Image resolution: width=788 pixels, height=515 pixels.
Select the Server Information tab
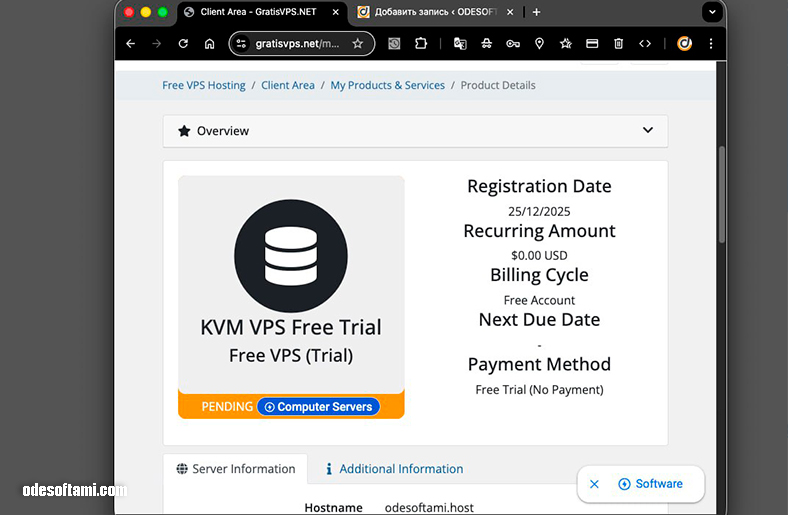pyautogui.click(x=235, y=469)
